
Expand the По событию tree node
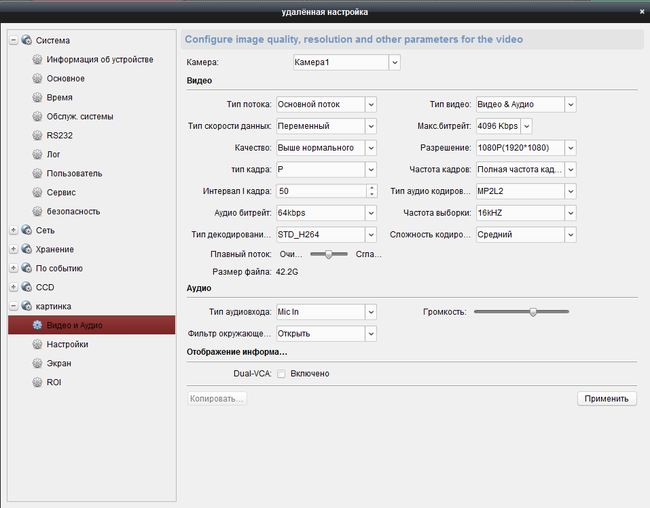(x=14, y=268)
